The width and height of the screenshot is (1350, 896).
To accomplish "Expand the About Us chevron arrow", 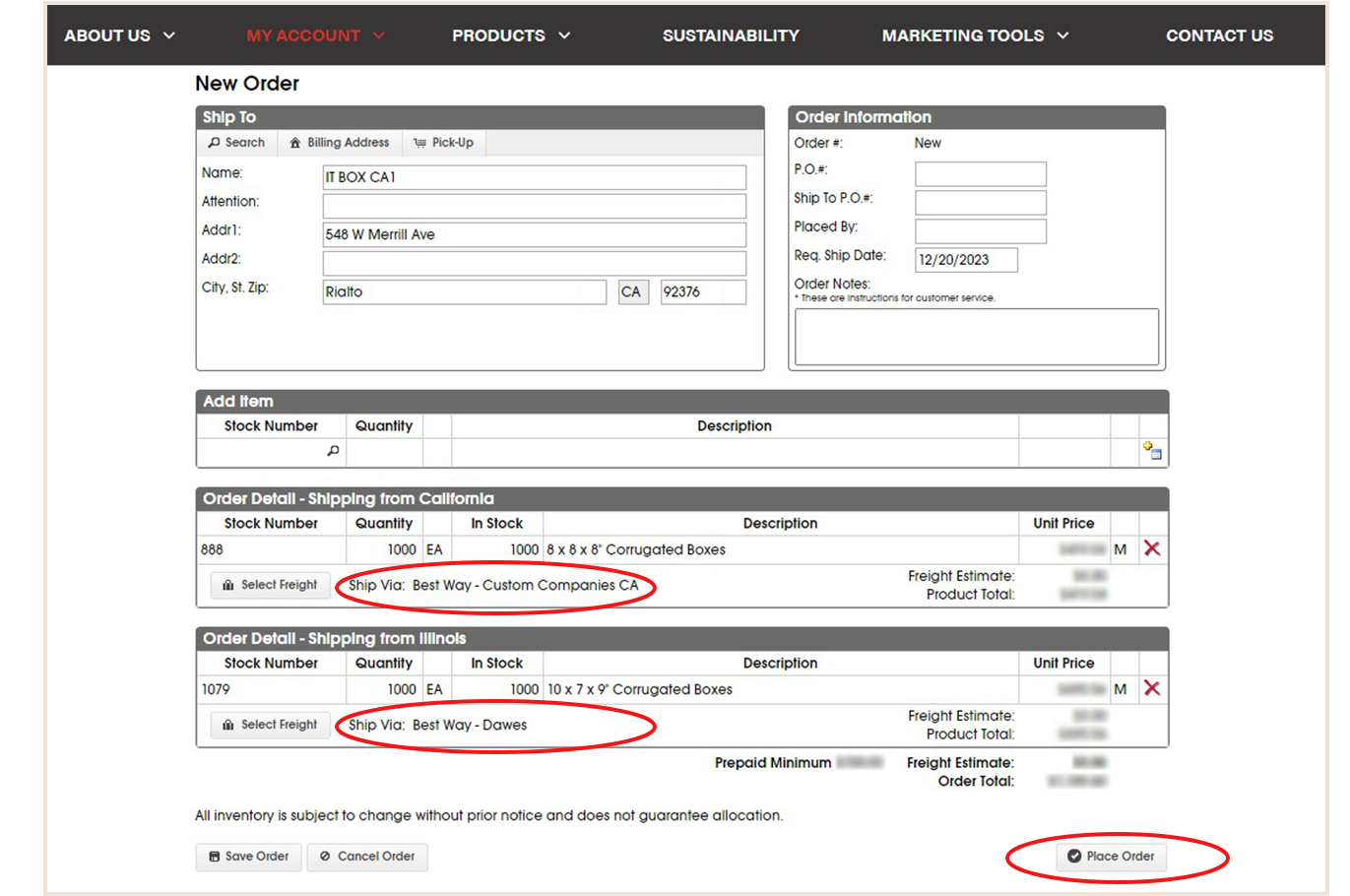I will tap(169, 35).
